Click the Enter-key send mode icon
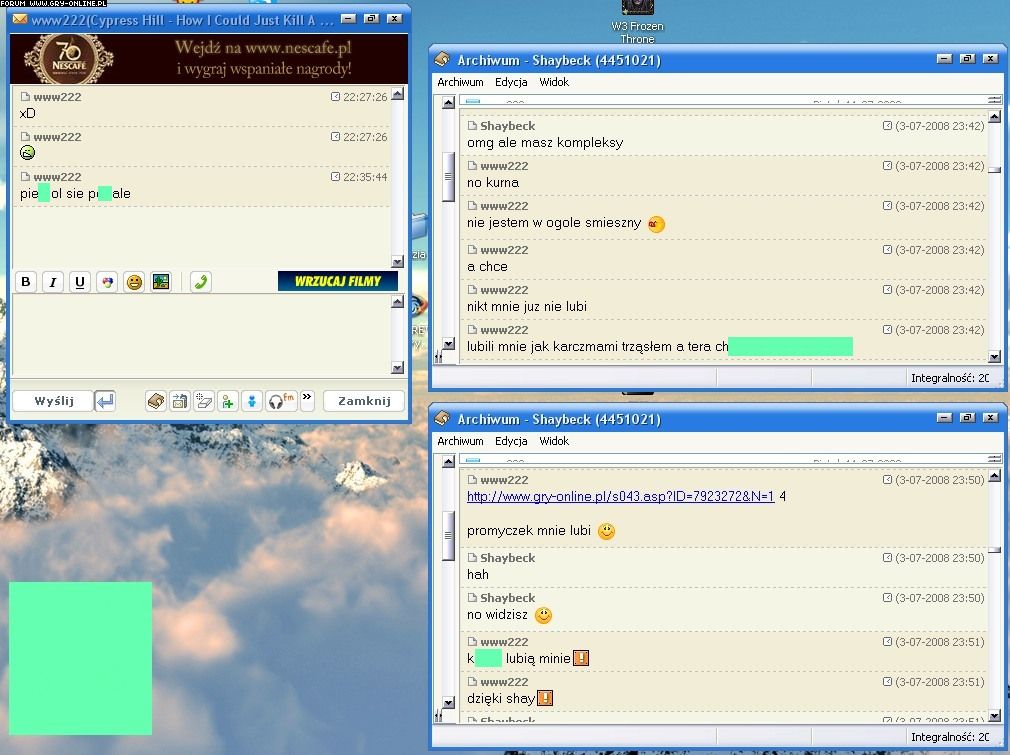Screen dimensions: 1010x755 pyautogui.click(x=105, y=401)
